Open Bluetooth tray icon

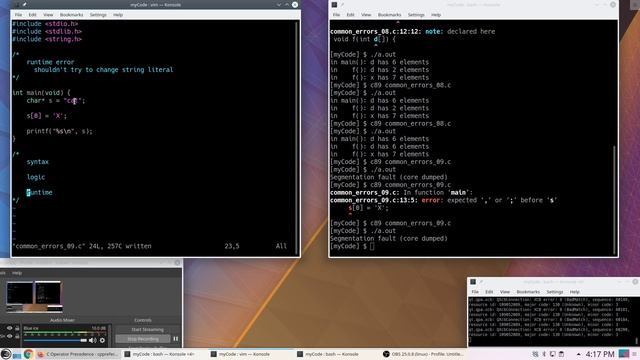(544, 354)
